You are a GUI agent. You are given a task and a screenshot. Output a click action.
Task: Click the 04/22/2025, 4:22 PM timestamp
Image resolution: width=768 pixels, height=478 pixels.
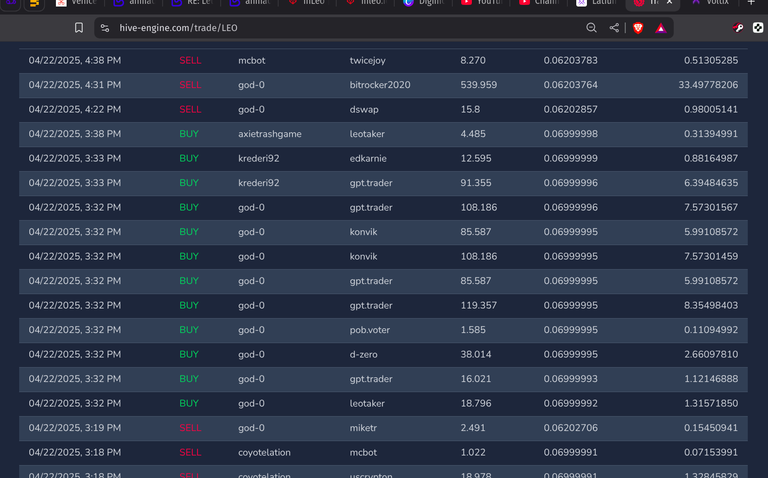click(75, 110)
